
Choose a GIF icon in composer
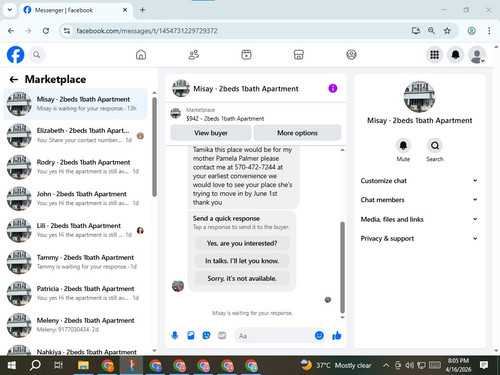(222, 335)
